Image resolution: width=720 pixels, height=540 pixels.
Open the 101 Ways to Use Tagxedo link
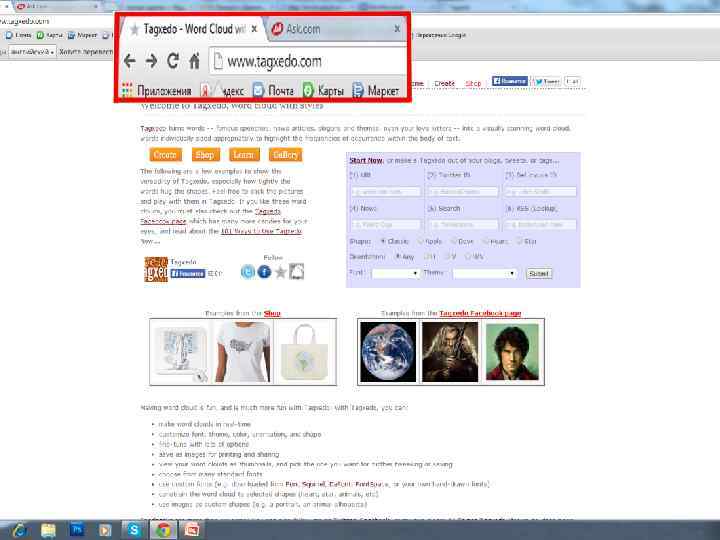coord(261,231)
